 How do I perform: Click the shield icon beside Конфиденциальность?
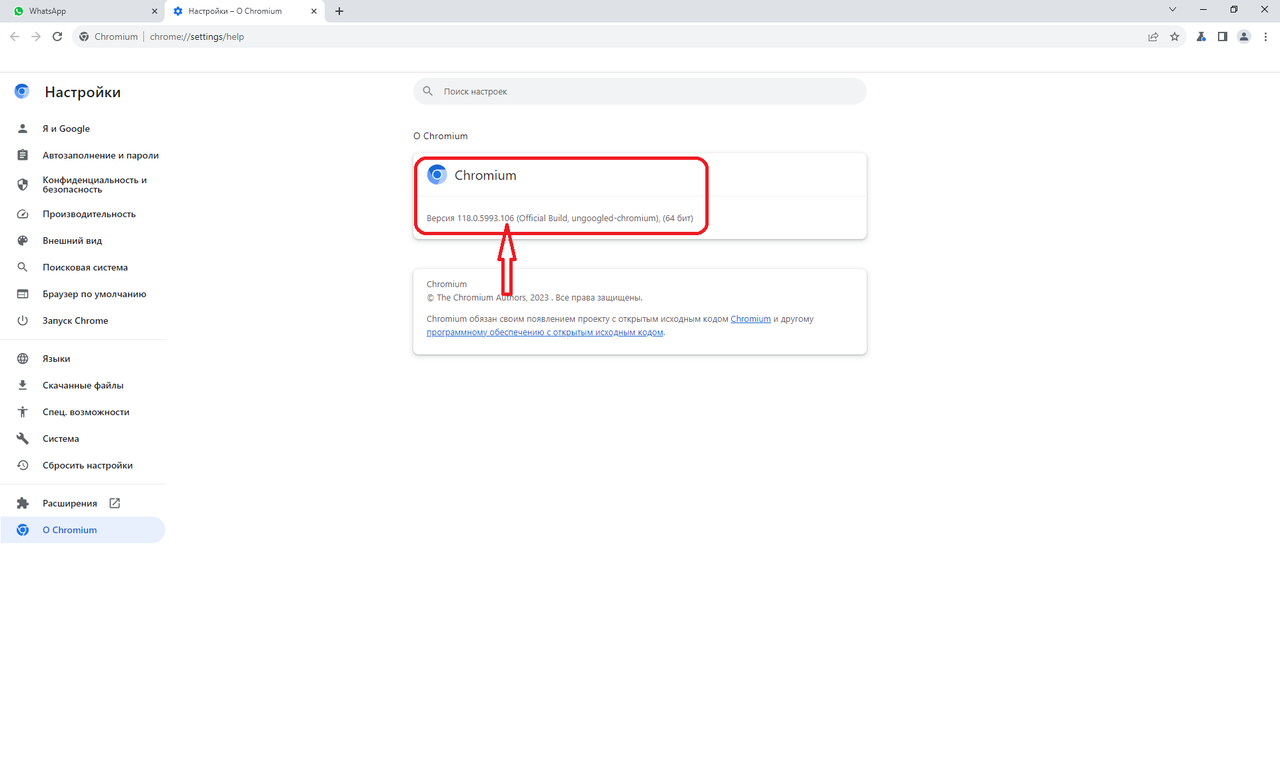pos(22,184)
